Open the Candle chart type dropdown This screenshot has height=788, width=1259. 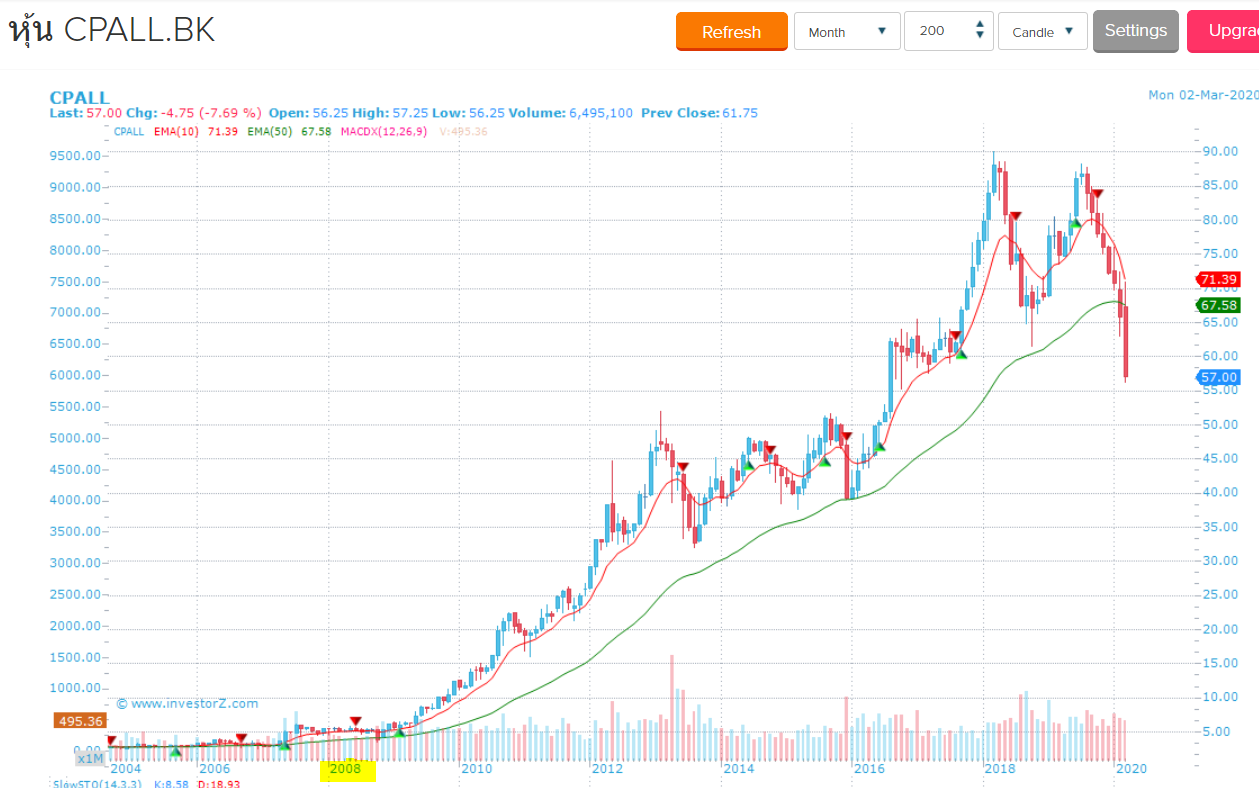[1043, 31]
